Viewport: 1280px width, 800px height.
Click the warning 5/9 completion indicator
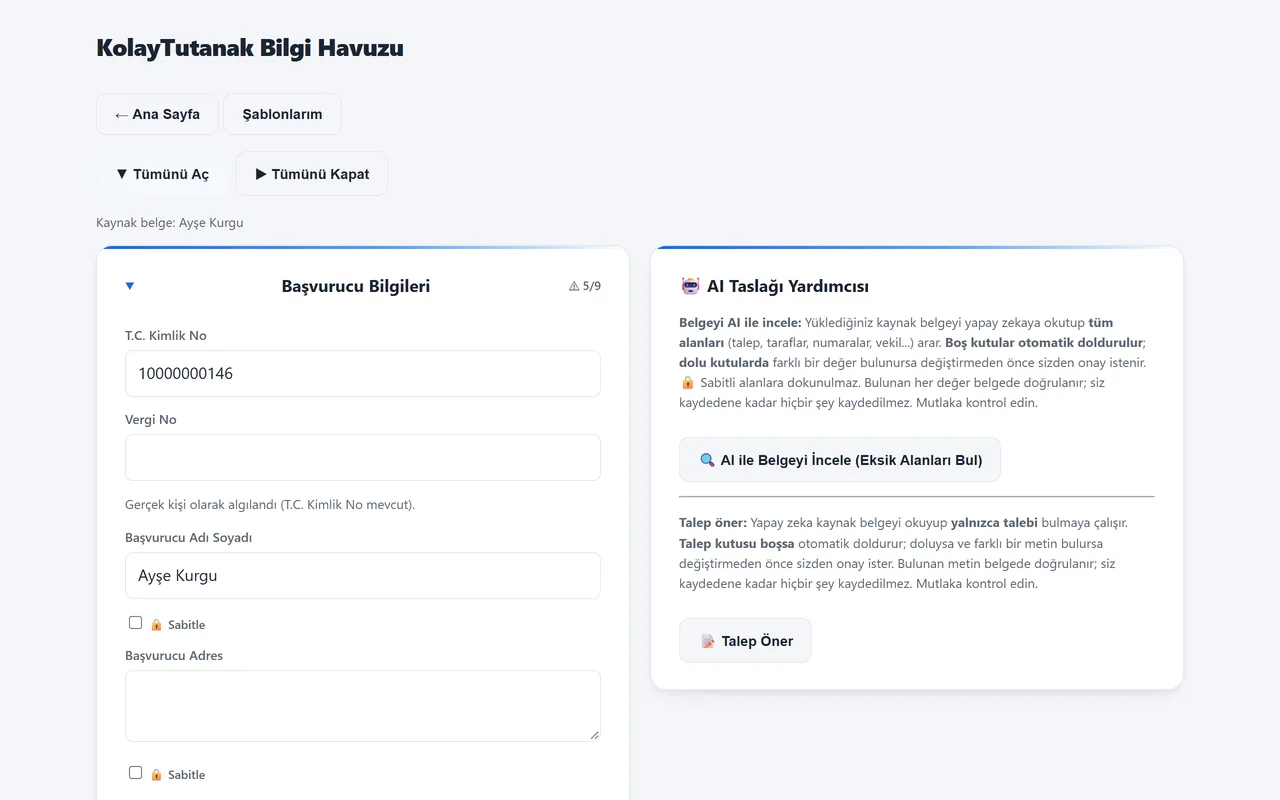pos(585,286)
